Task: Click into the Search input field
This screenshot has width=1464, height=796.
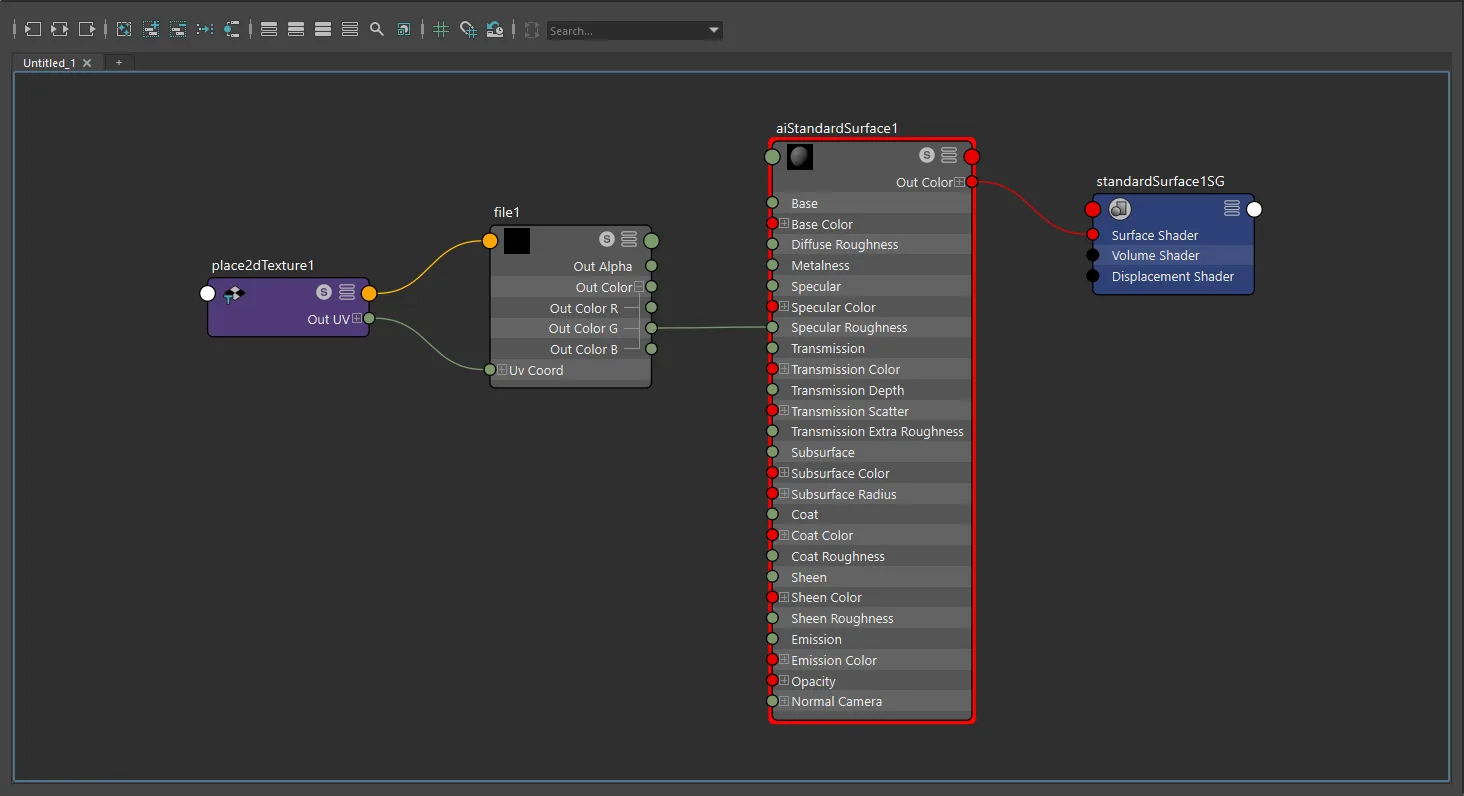Action: tap(626, 30)
